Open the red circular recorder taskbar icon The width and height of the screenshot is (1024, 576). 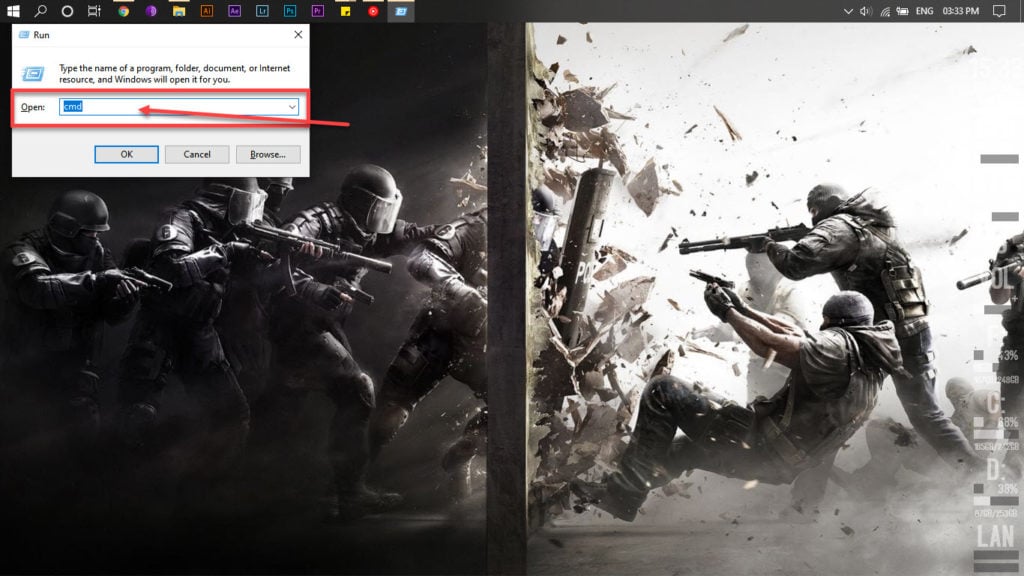tap(373, 11)
